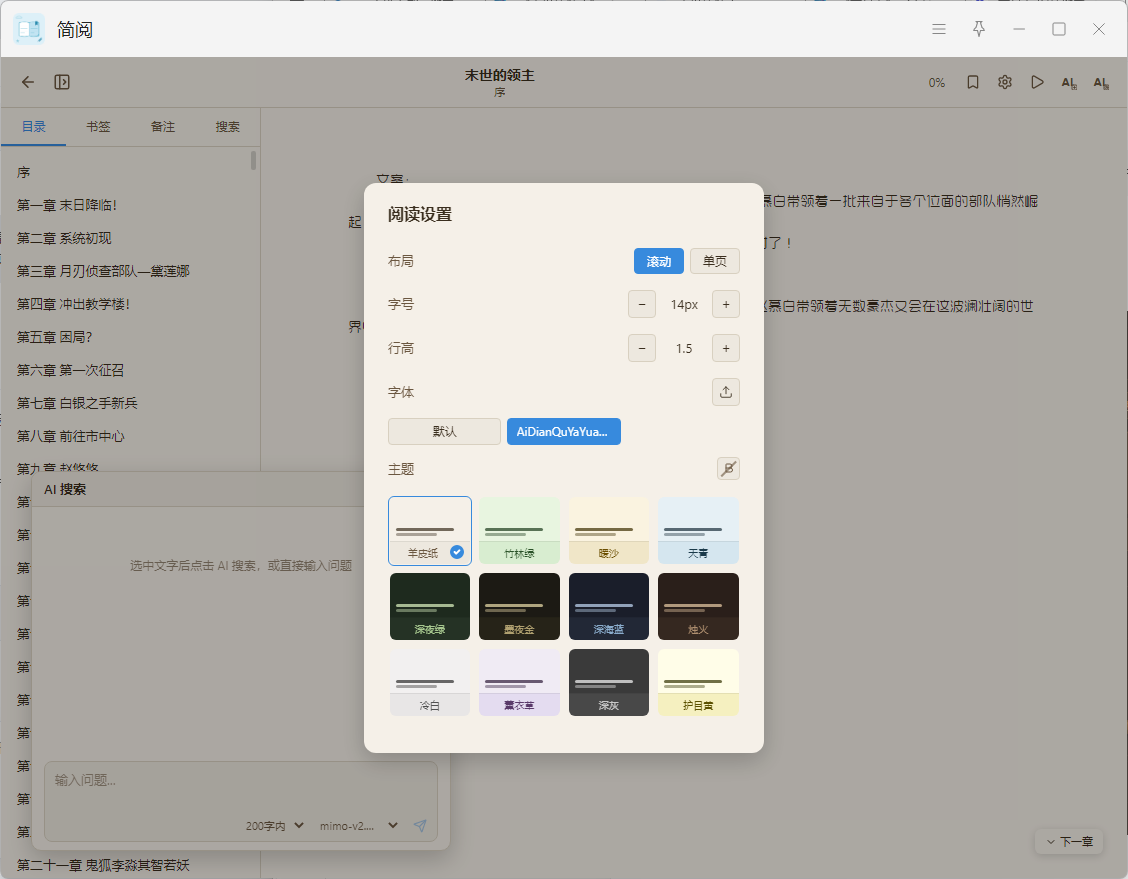Click the book title 末世的领主
Image resolution: width=1128 pixels, height=879 pixels.
[x=499, y=76]
